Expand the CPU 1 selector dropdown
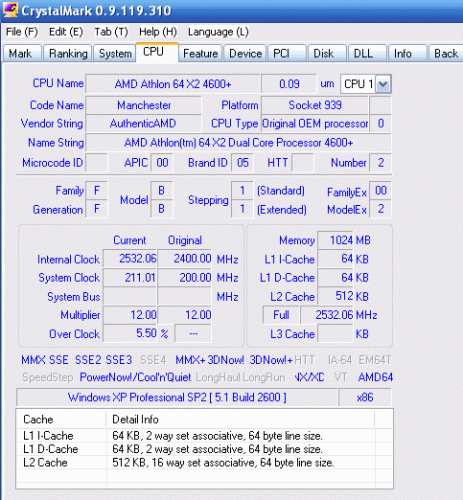 coord(383,84)
